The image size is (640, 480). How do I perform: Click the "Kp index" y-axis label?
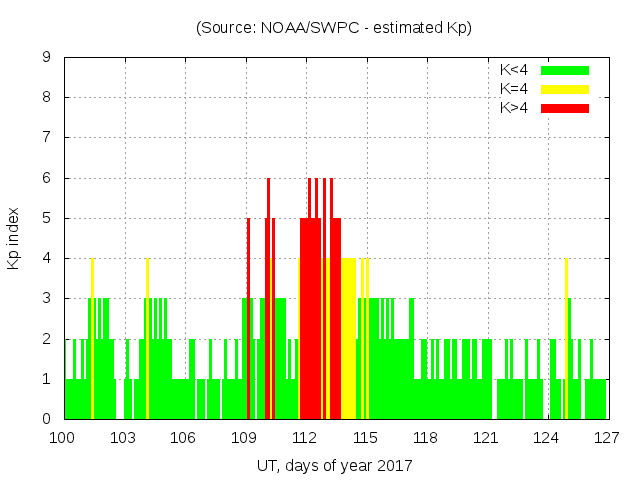(14, 238)
